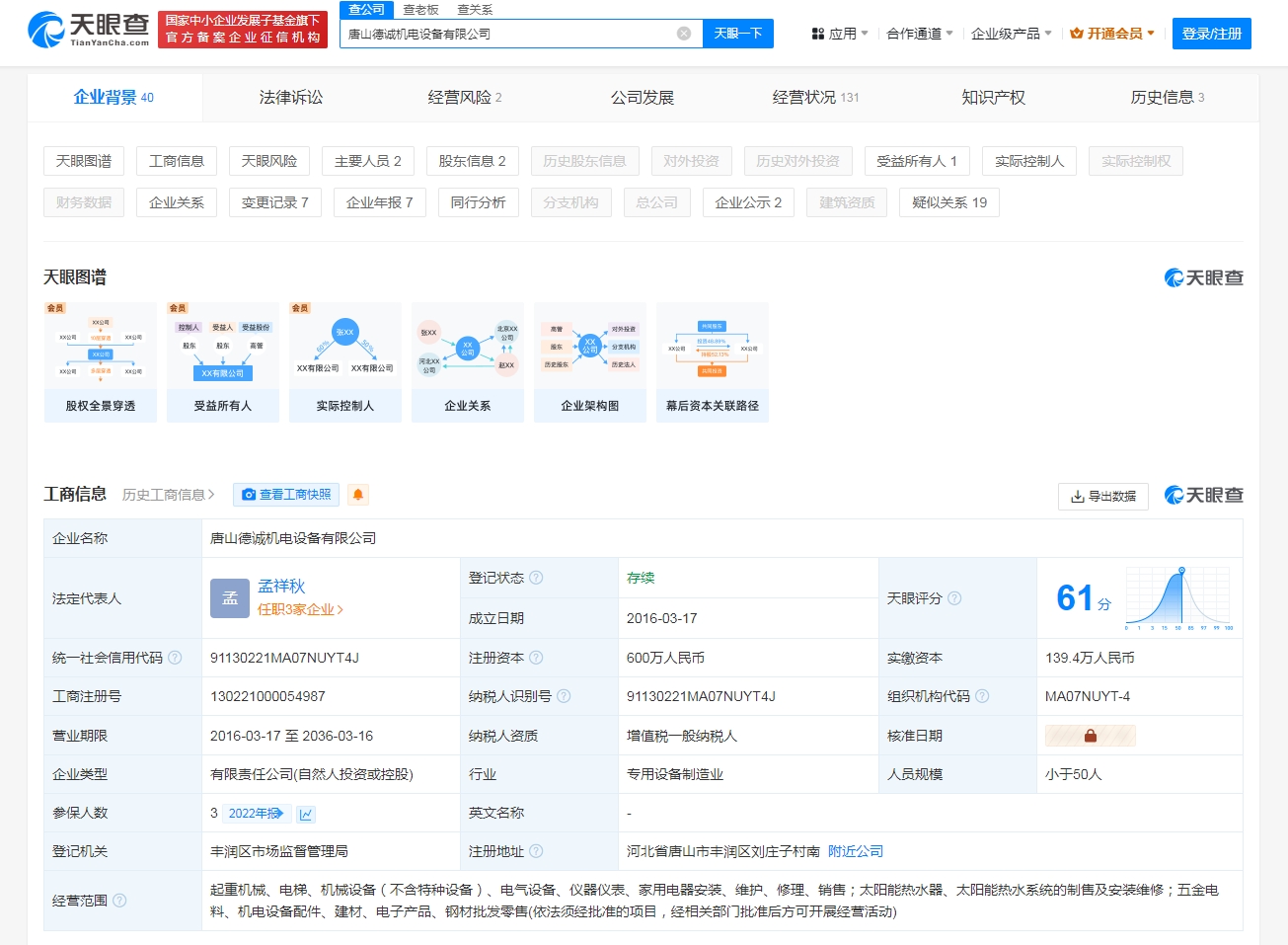
Task: Open the 参保人数 trend chart icon
Action: [x=306, y=814]
